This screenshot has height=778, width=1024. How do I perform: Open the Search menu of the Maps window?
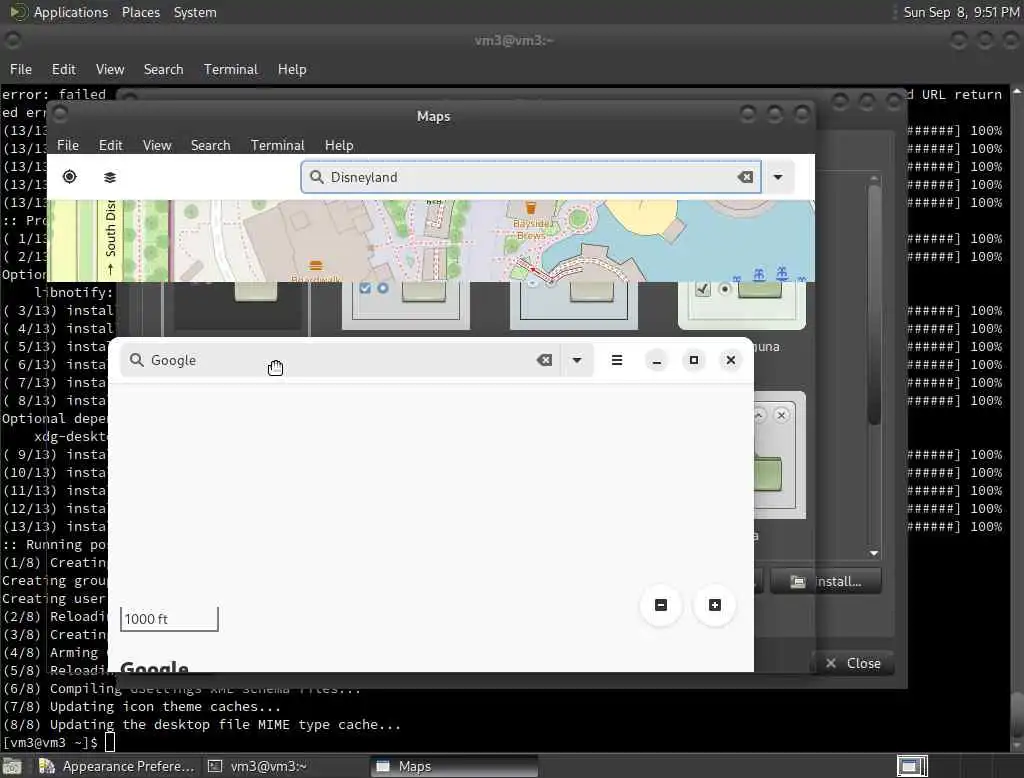click(x=210, y=145)
